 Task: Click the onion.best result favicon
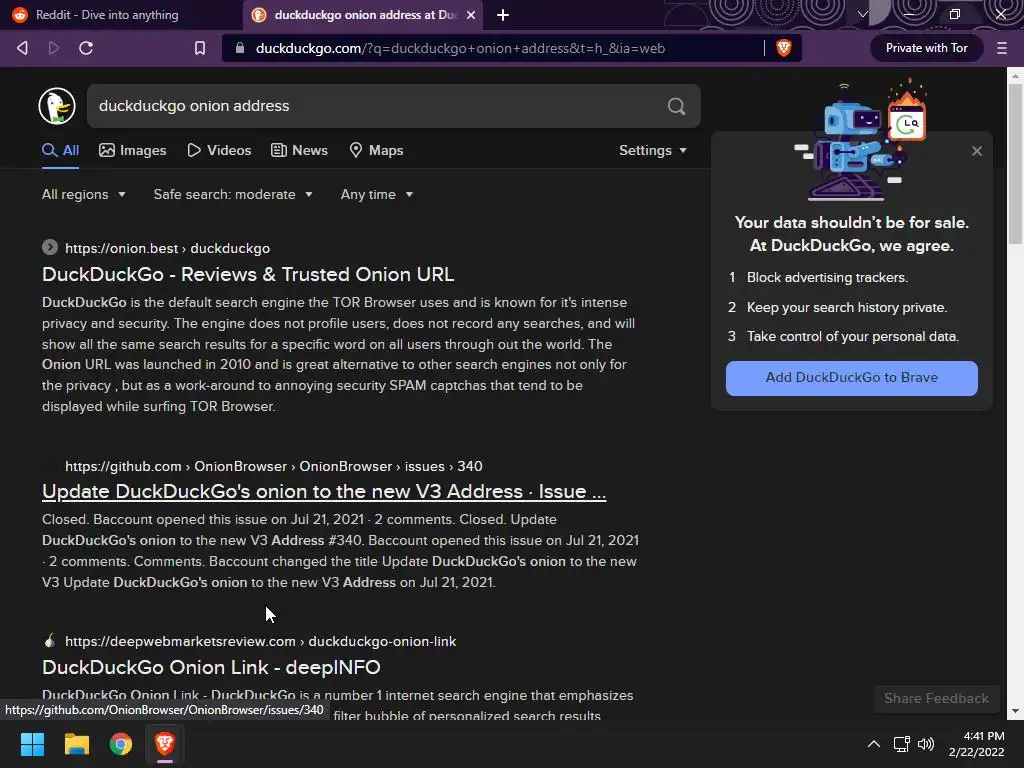click(x=50, y=248)
